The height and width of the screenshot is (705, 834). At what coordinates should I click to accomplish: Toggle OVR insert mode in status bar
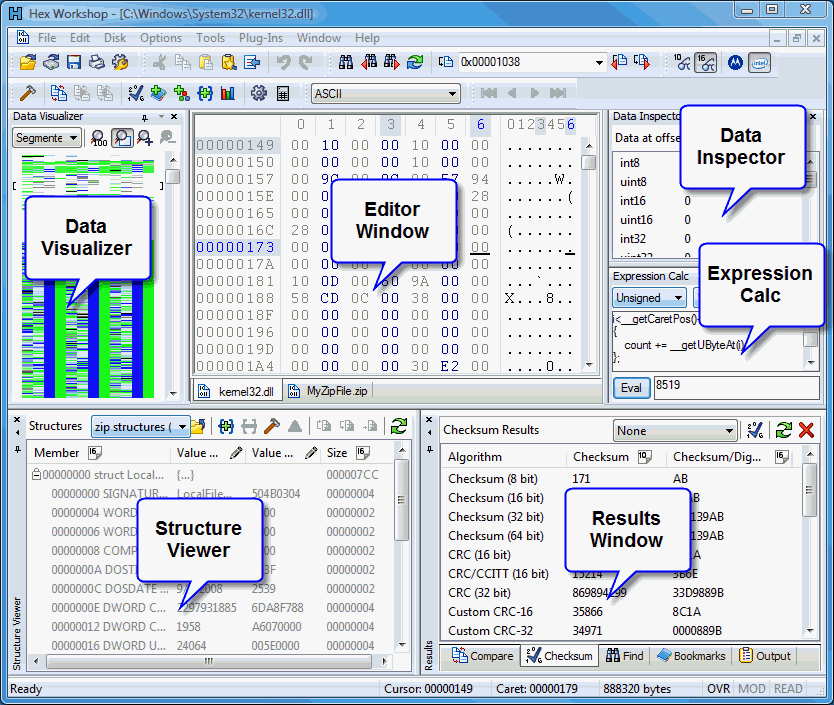(x=719, y=689)
